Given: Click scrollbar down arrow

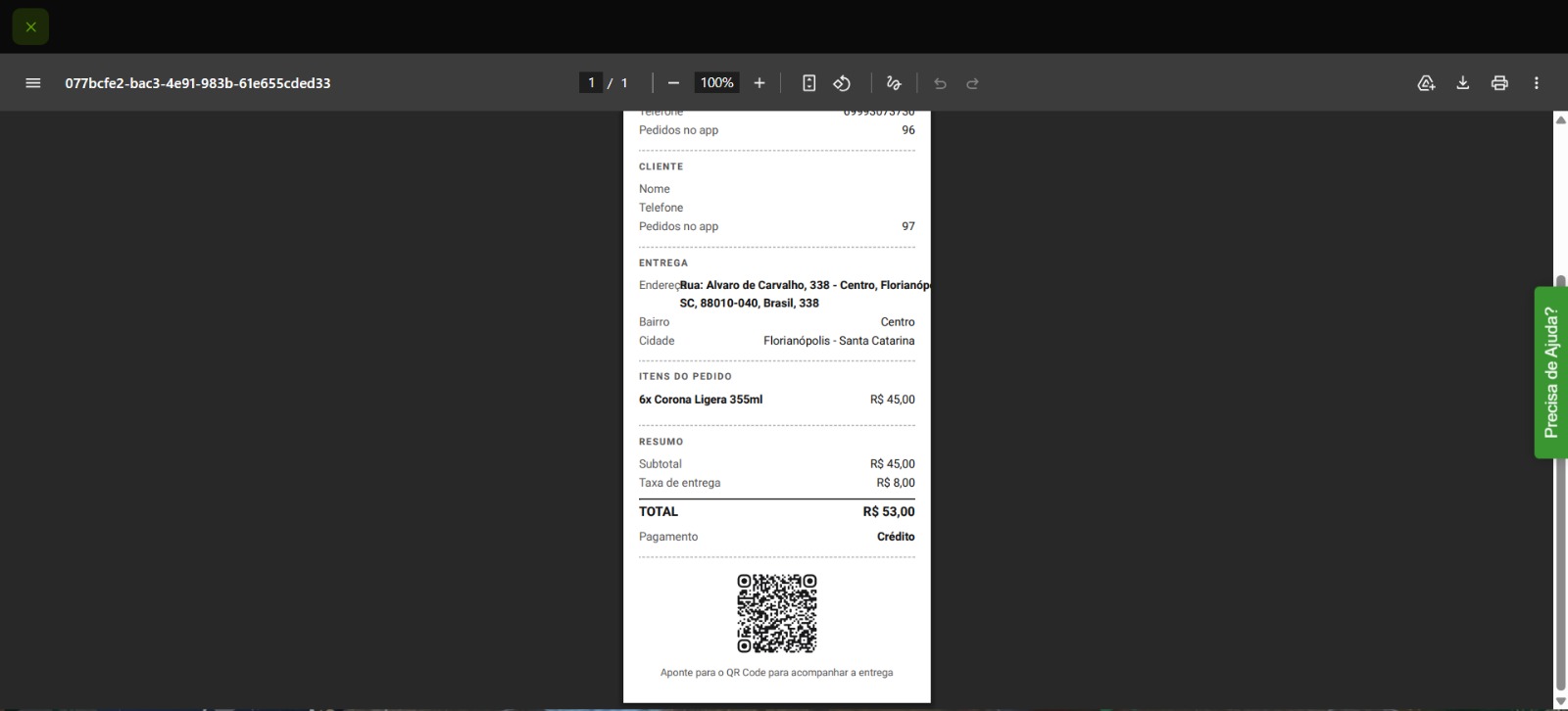Looking at the screenshot, I should [1560, 701].
